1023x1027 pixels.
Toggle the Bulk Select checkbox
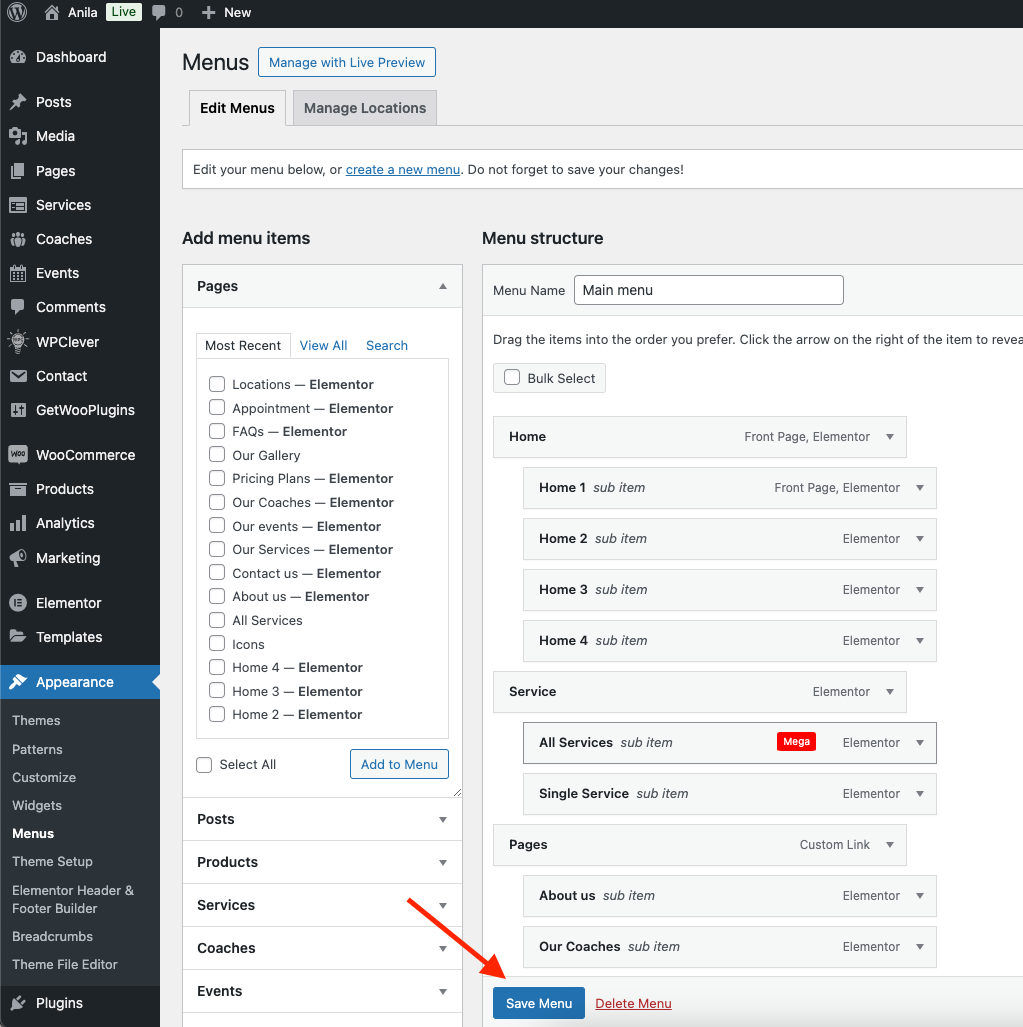click(512, 378)
